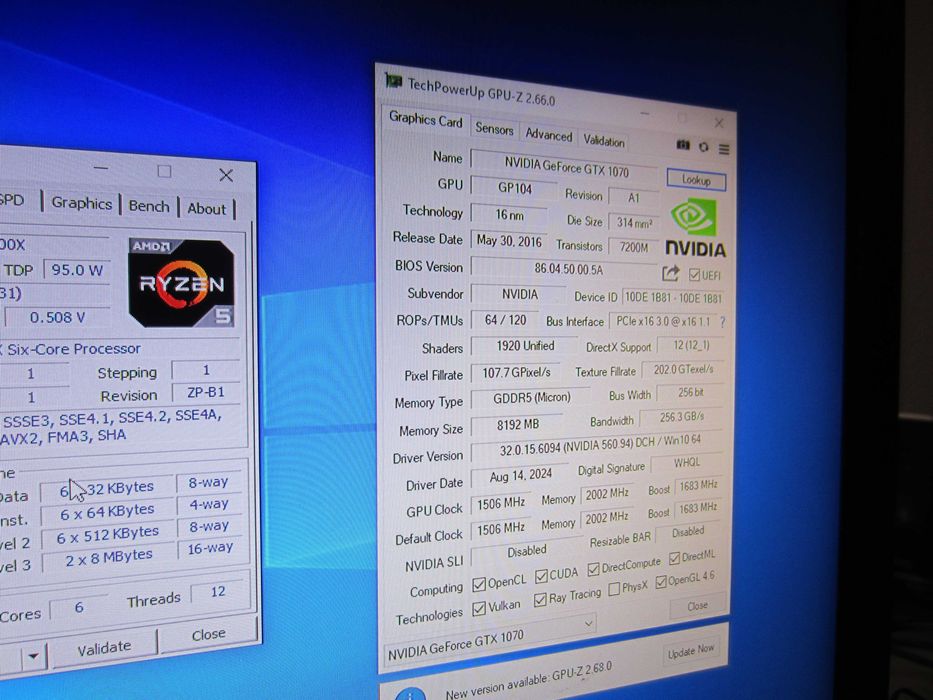This screenshot has width=933, height=700.
Task: Click the Name field NVIDIA GeForce GTX 1070
Action: [x=566, y=167]
